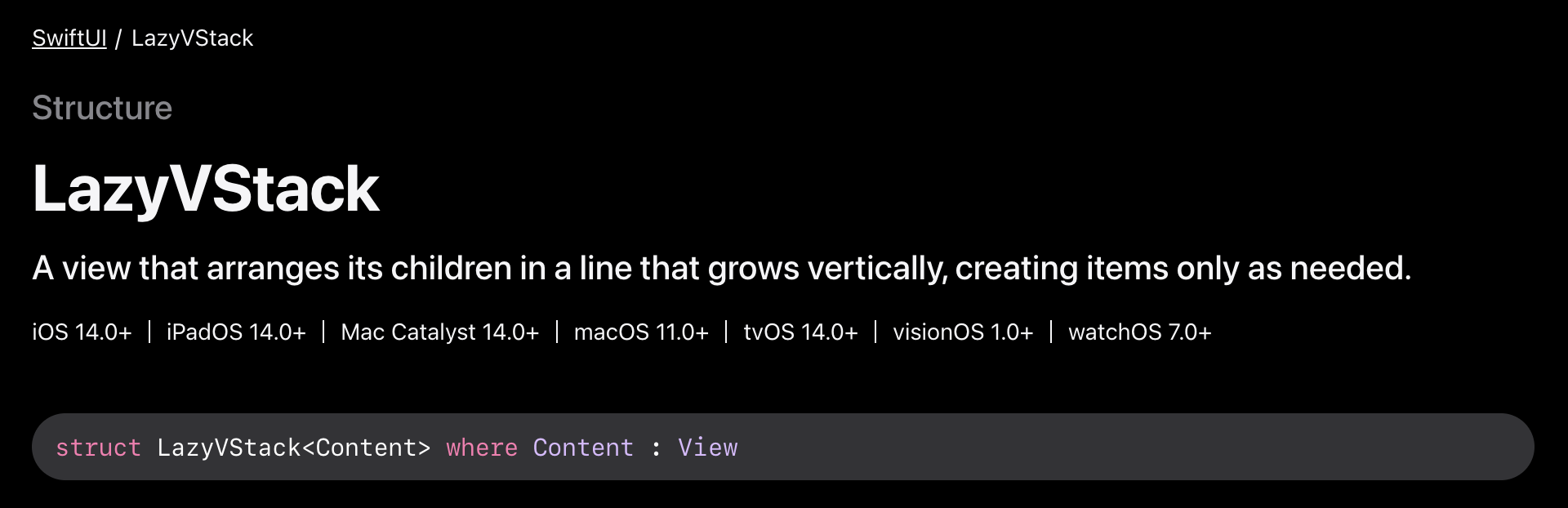Select the LazyVStack page title
Viewport: 1568px width, 508px height.
[x=207, y=188]
